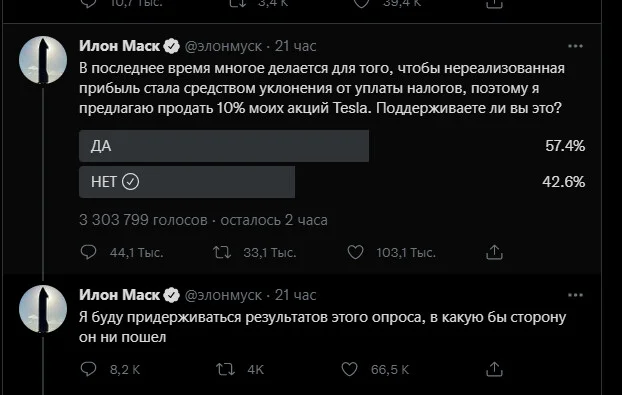Retweet the poll tweet with 33,1 Тыс.
This screenshot has height=395, width=622.
(x=222, y=252)
